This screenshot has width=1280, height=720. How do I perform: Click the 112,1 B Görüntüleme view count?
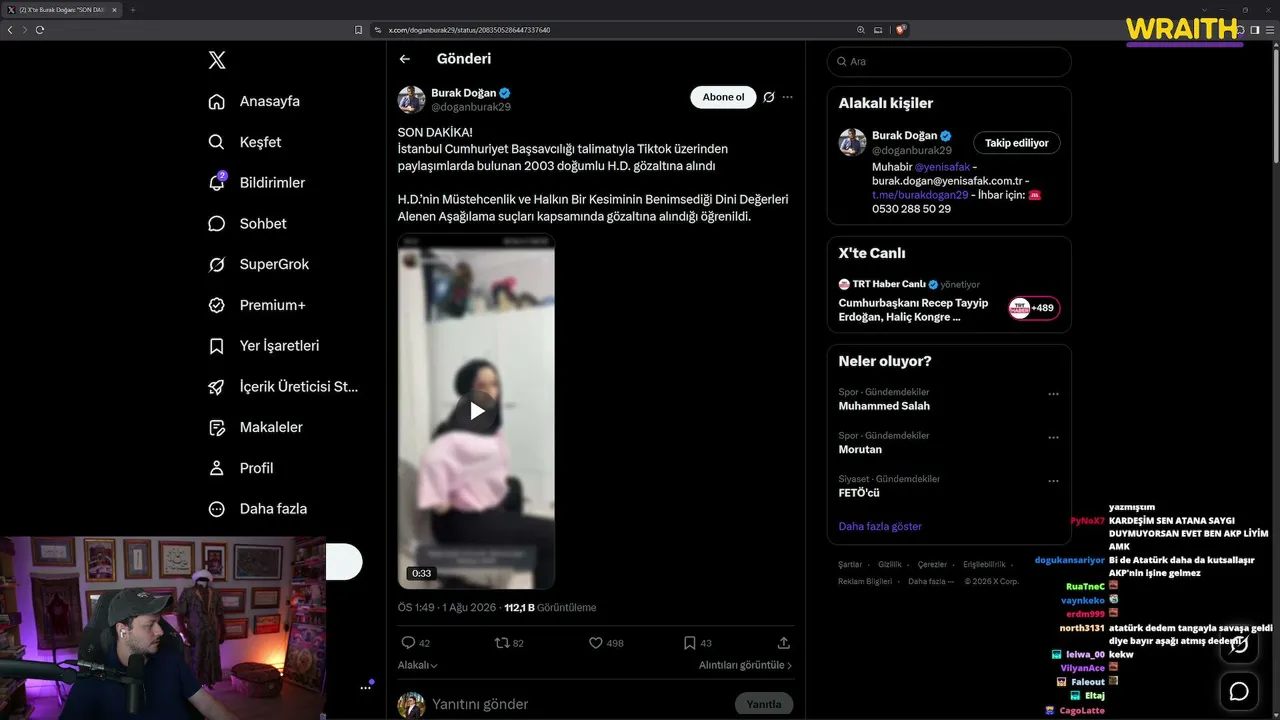pos(550,607)
